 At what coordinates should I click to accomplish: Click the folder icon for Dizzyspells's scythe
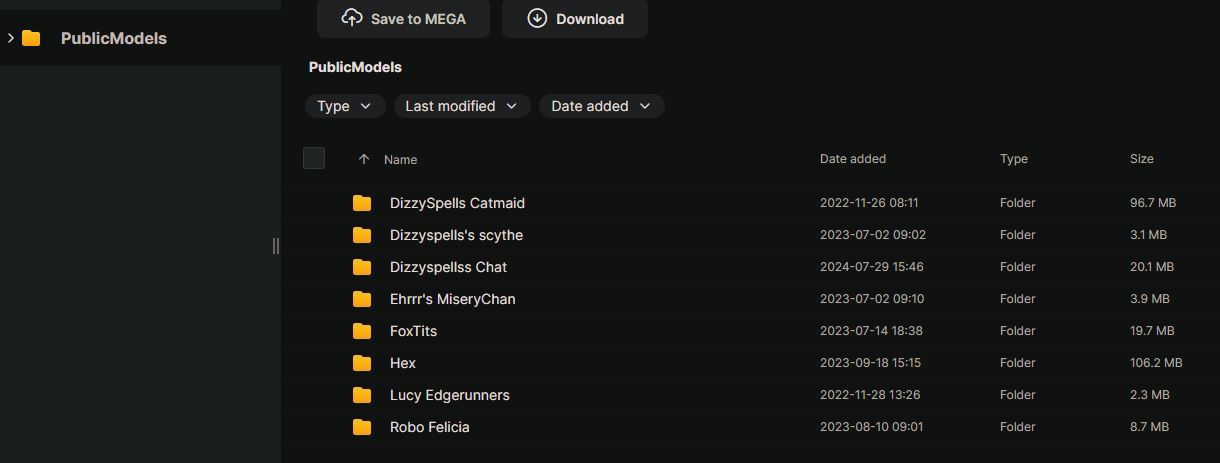point(362,235)
